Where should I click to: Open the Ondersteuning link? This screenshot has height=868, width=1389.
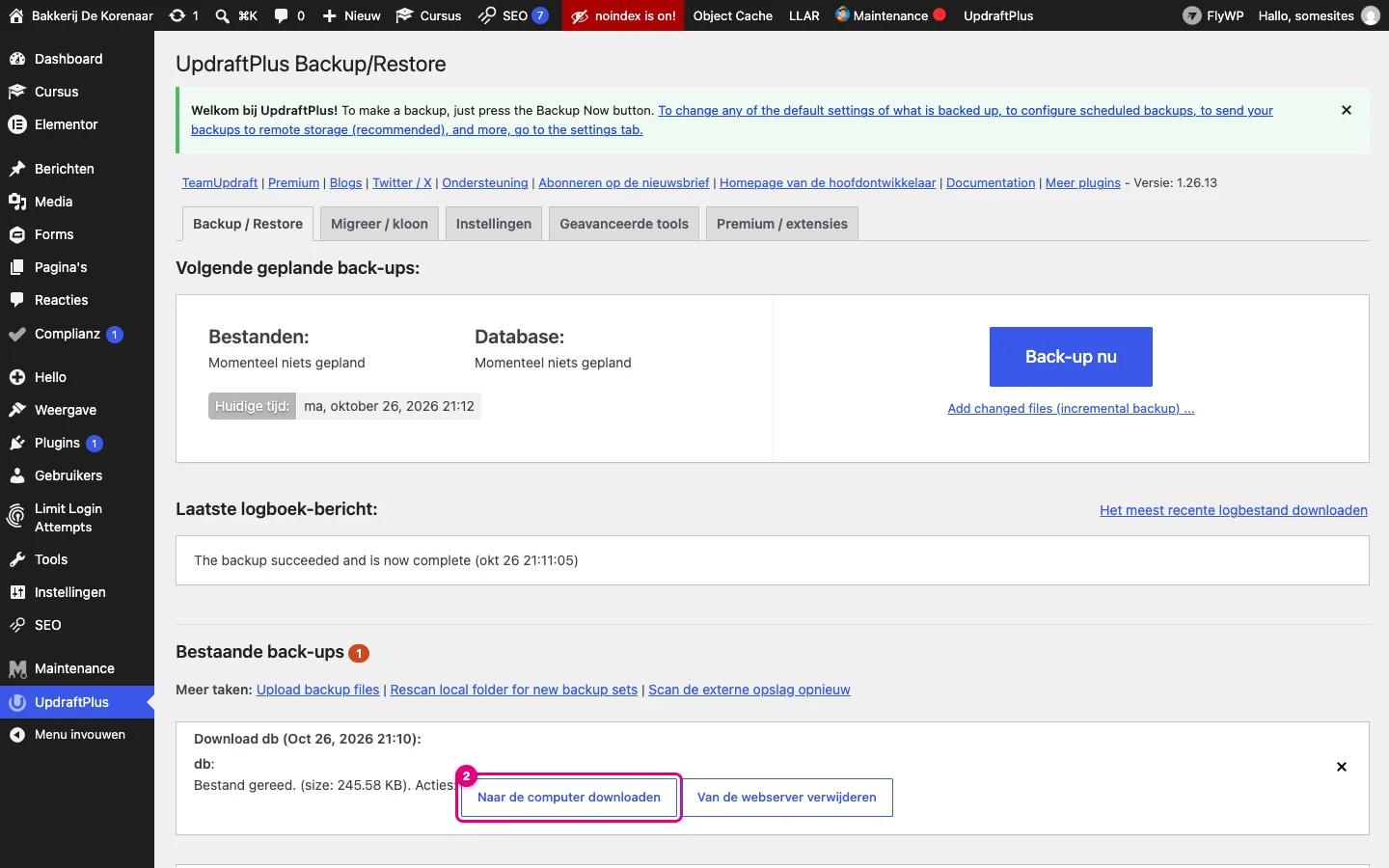(x=485, y=182)
